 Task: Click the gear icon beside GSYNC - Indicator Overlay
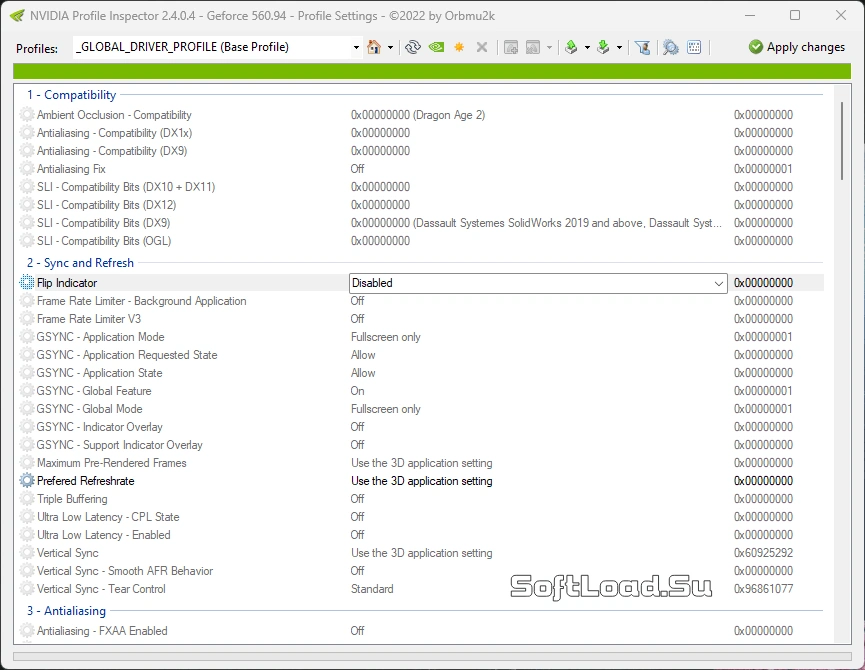(x=27, y=427)
